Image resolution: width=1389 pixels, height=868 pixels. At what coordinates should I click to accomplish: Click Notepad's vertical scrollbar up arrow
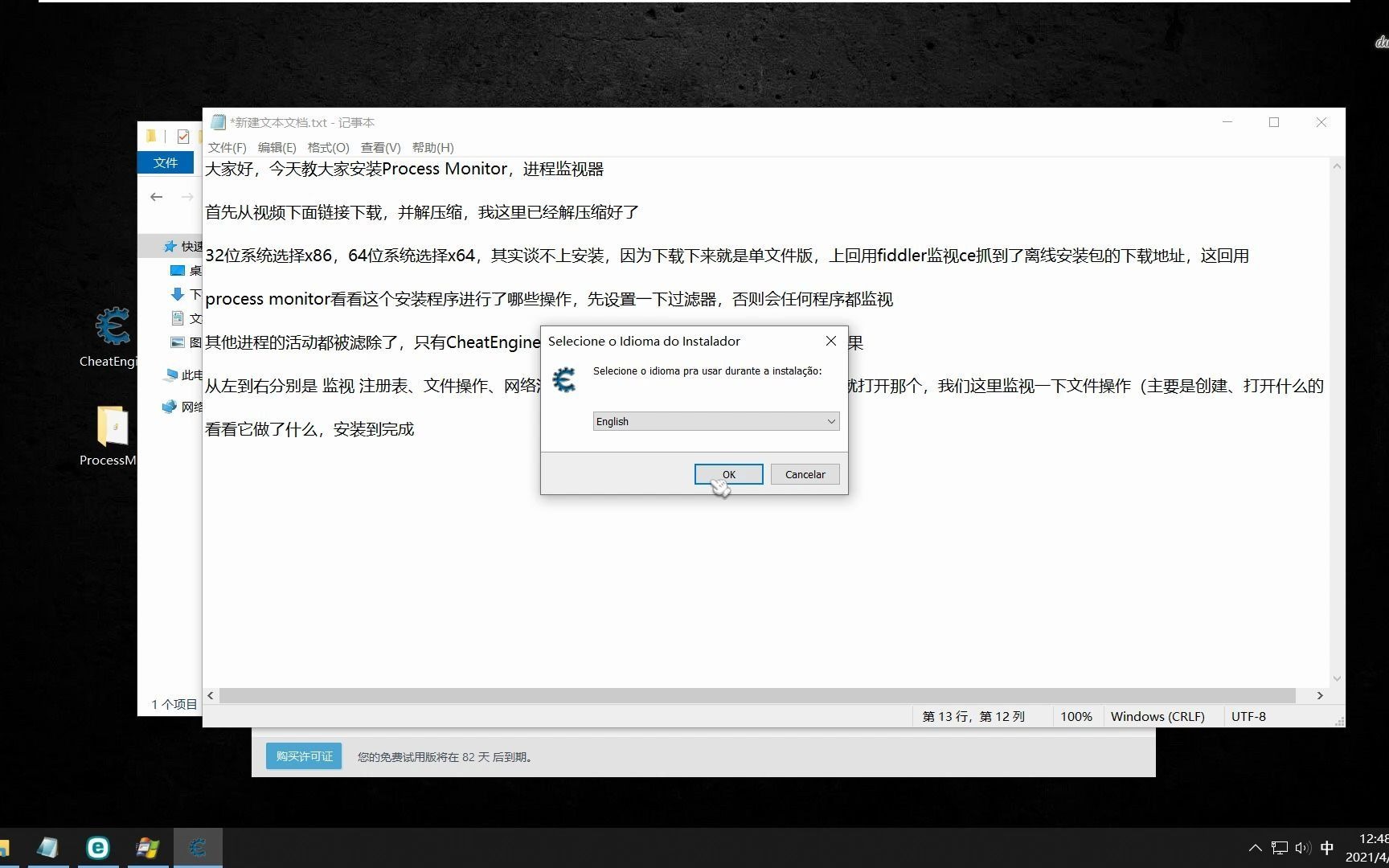tap(1337, 166)
